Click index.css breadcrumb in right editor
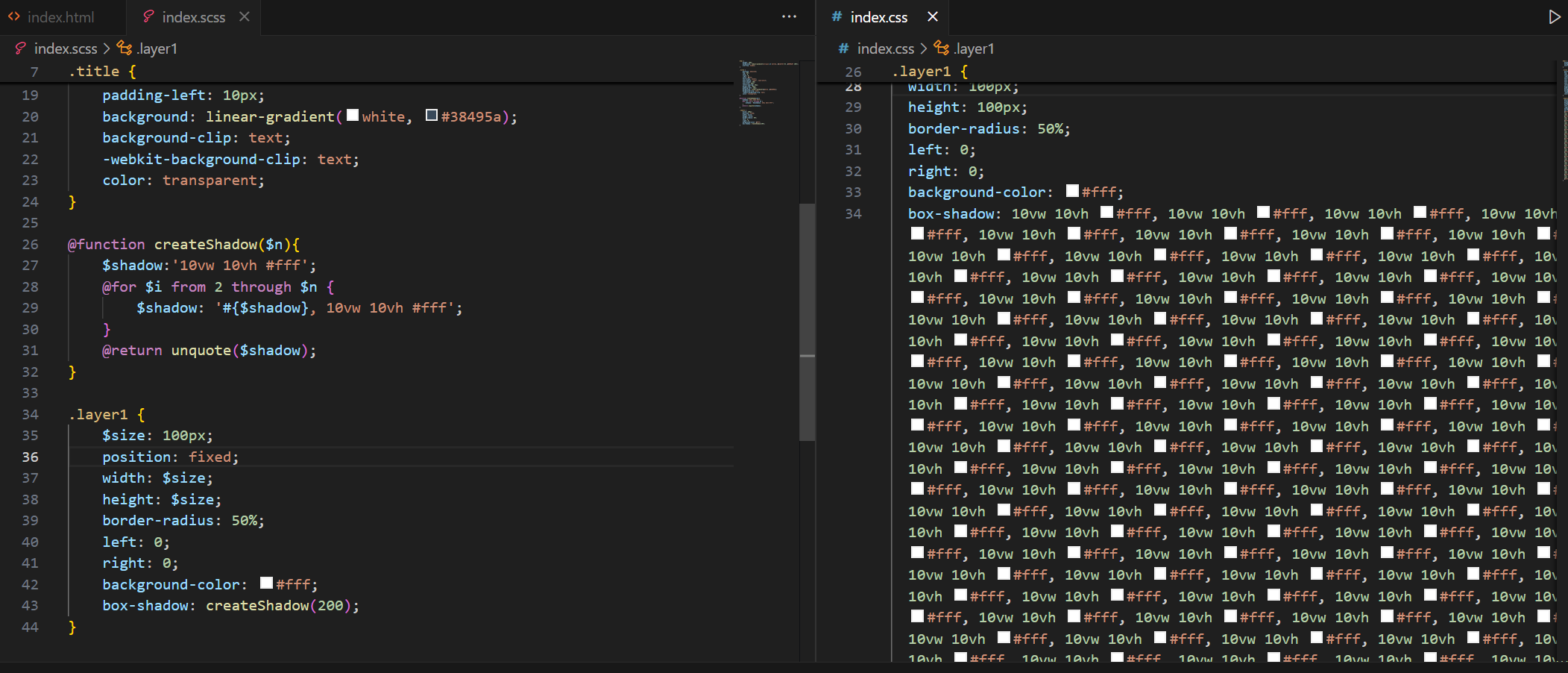1568x673 pixels. pyautogui.click(x=885, y=48)
